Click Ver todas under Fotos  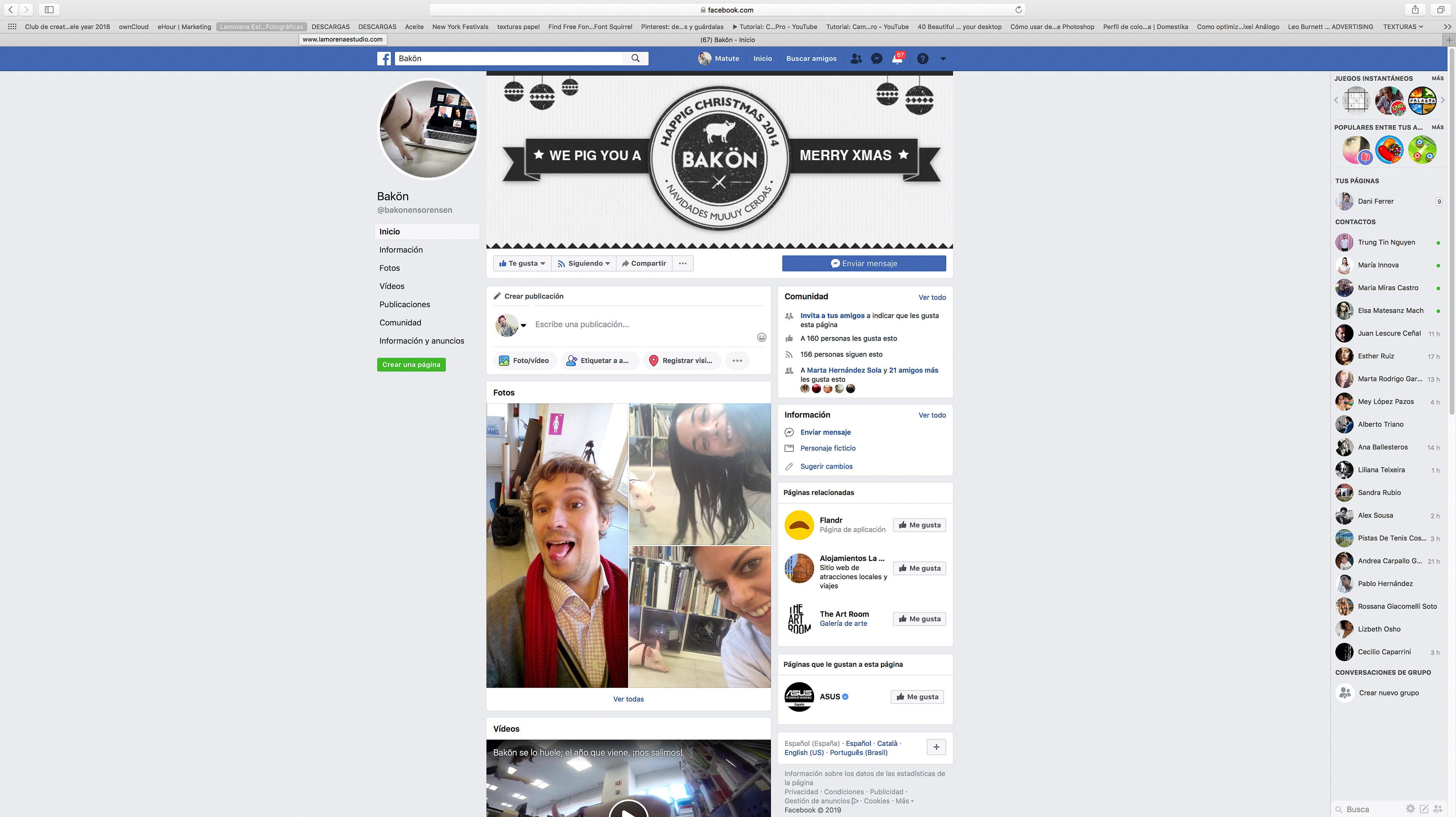pos(629,699)
